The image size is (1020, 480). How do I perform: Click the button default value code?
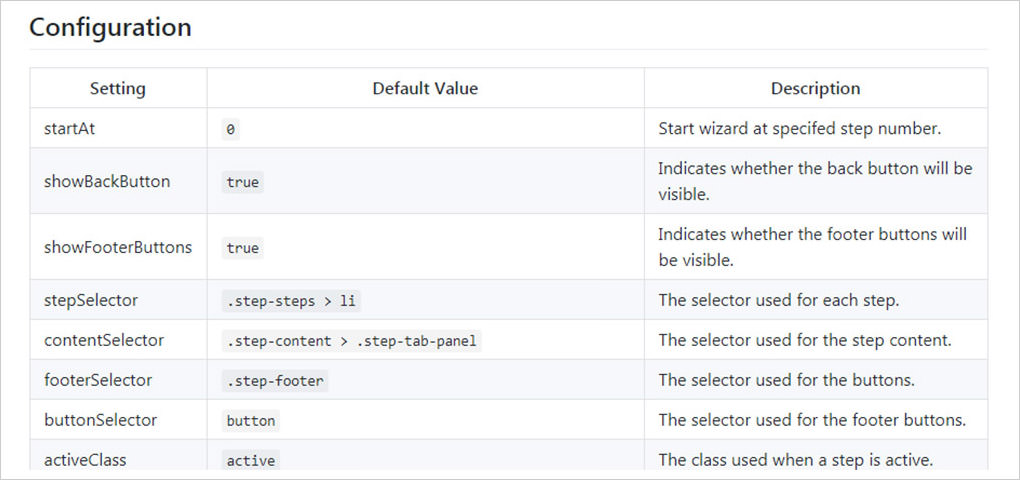pyautogui.click(x=251, y=421)
